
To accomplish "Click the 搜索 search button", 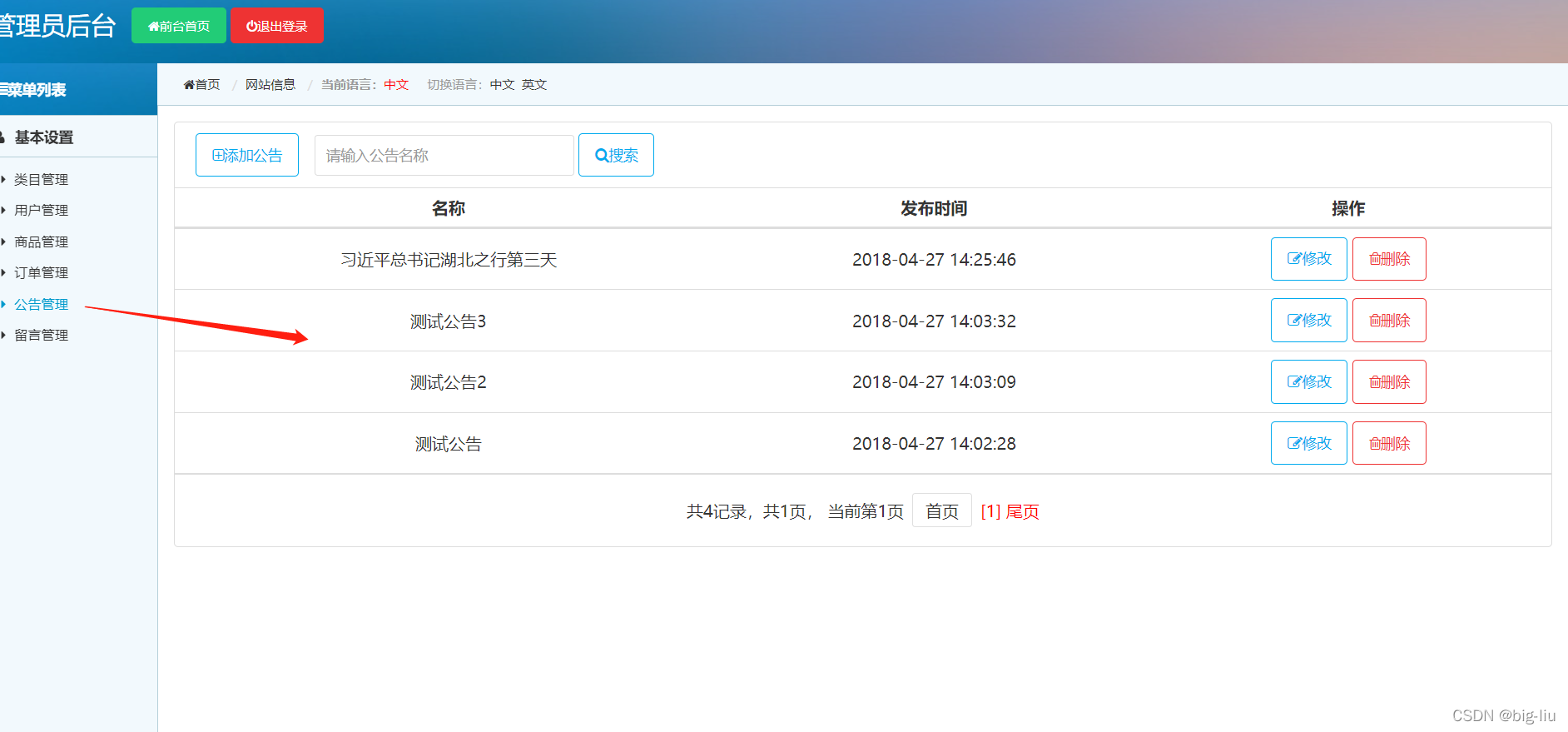I will point(616,155).
